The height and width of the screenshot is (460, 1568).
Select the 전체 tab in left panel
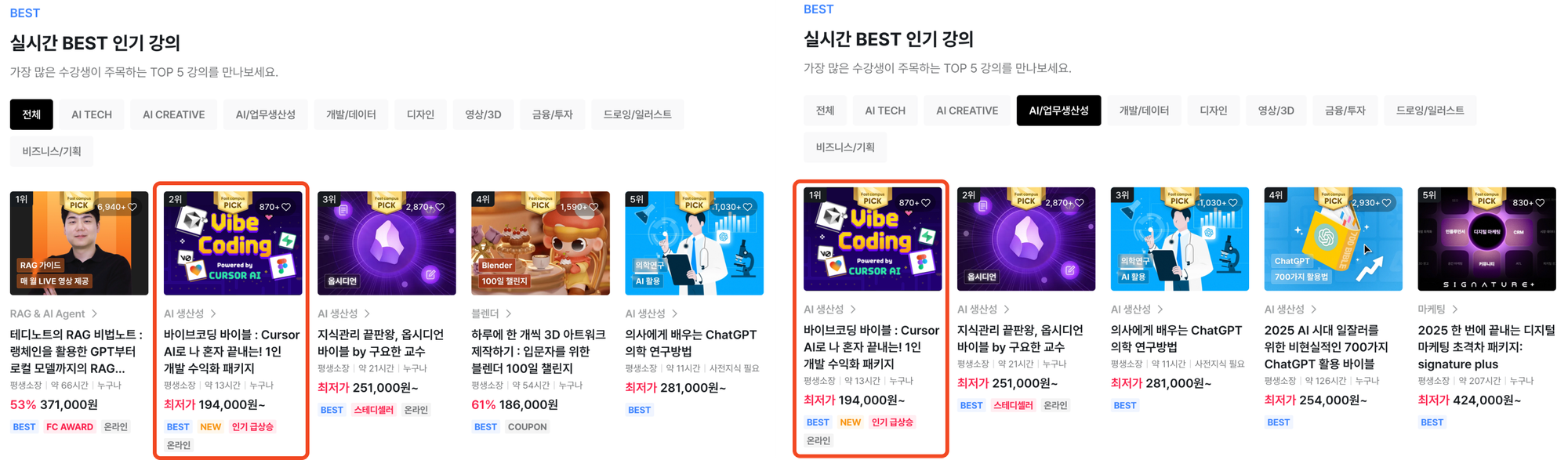tap(31, 114)
